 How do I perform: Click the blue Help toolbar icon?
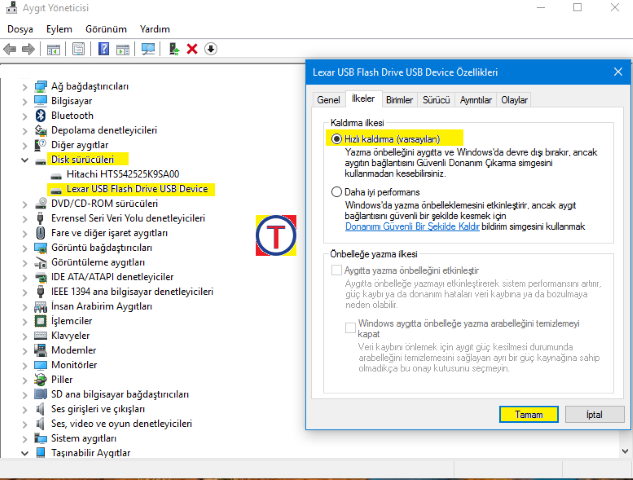(103, 49)
